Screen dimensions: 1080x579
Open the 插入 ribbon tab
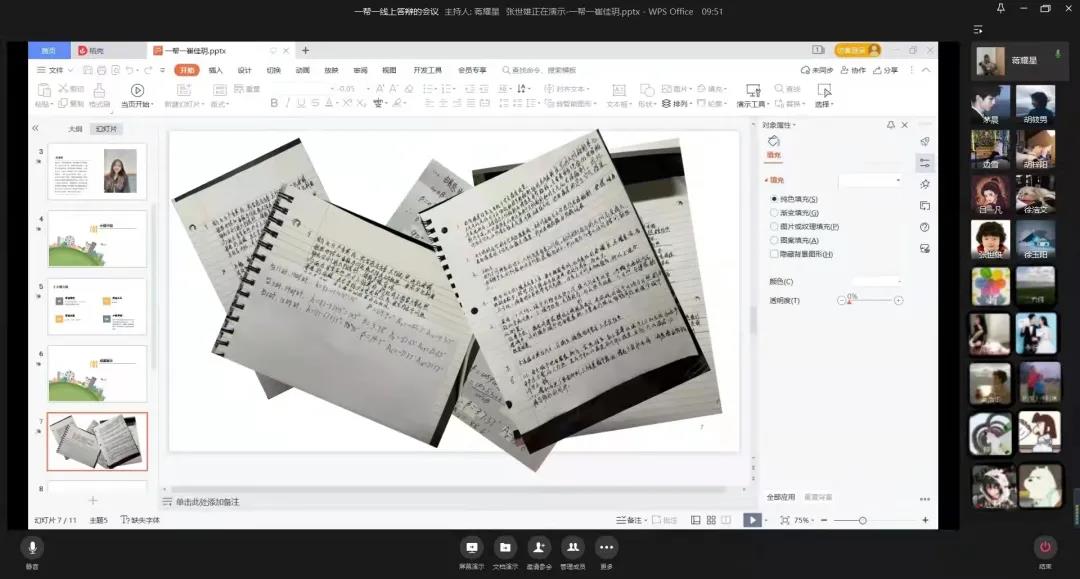pyautogui.click(x=216, y=70)
